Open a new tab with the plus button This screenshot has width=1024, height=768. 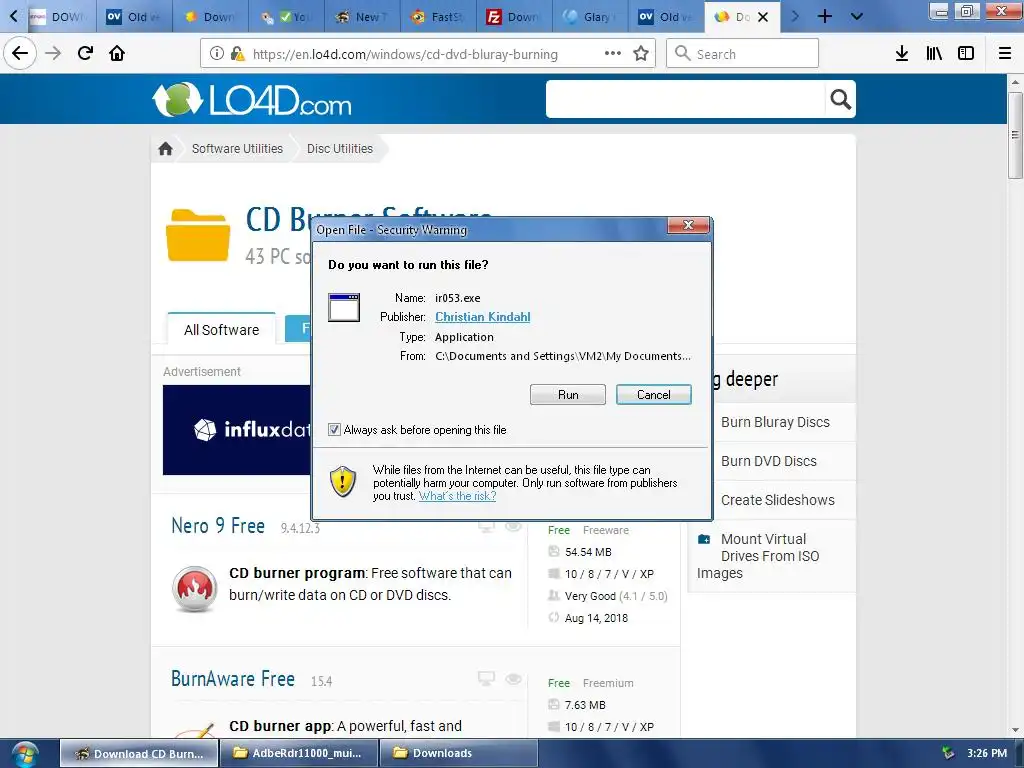[825, 16]
